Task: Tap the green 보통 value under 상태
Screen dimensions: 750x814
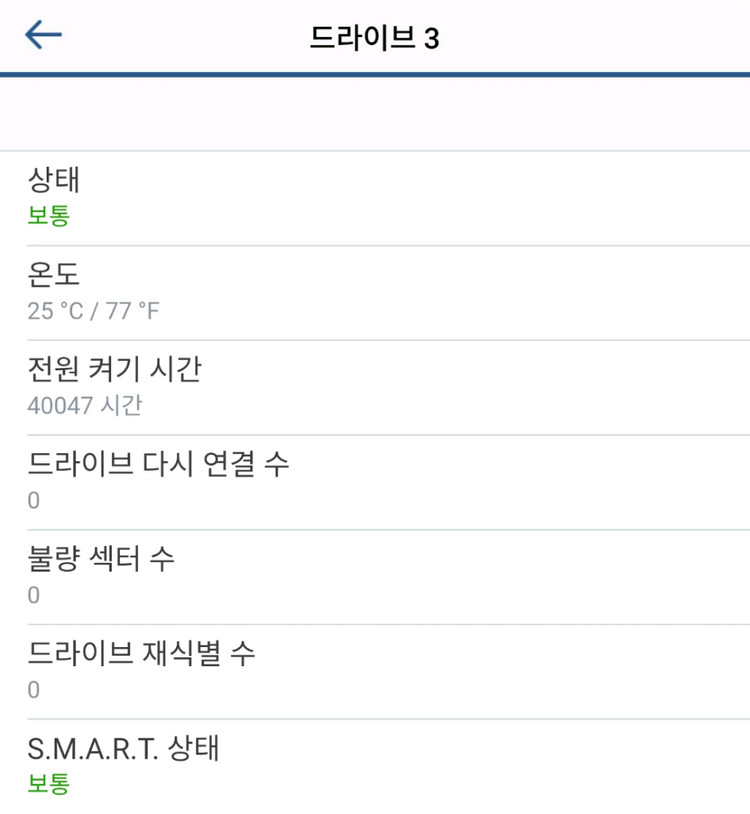Action: coord(49,215)
